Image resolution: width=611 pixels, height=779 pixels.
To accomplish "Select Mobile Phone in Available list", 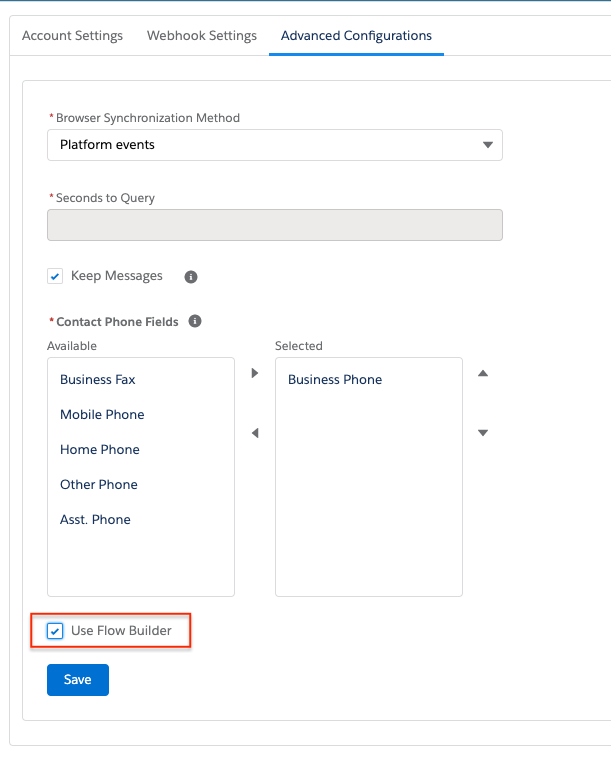I will (102, 415).
